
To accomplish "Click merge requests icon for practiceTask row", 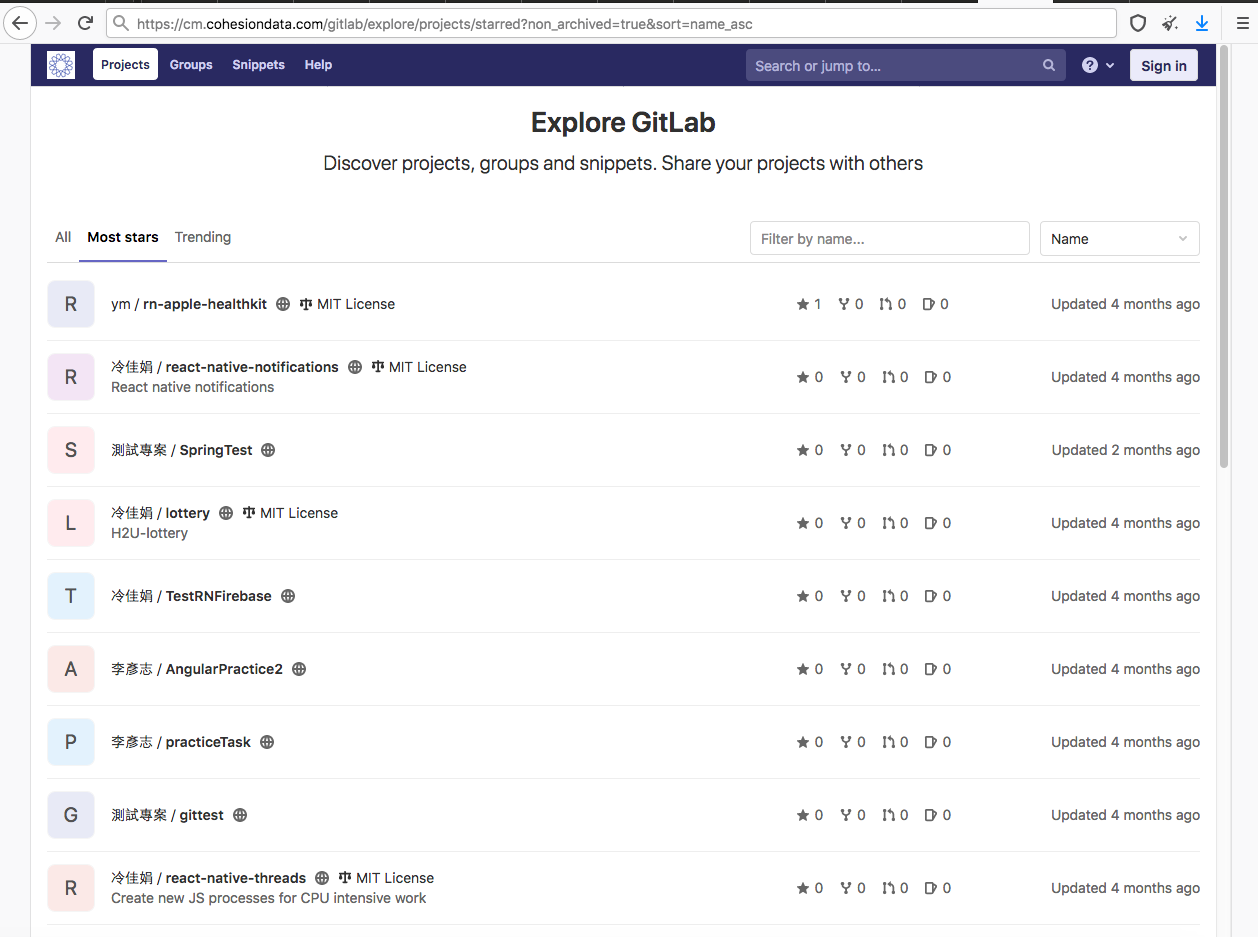I will click(x=888, y=742).
